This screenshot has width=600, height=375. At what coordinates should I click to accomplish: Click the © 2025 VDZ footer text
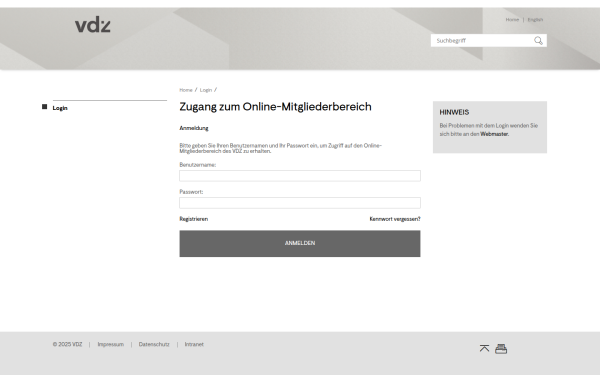pos(67,344)
